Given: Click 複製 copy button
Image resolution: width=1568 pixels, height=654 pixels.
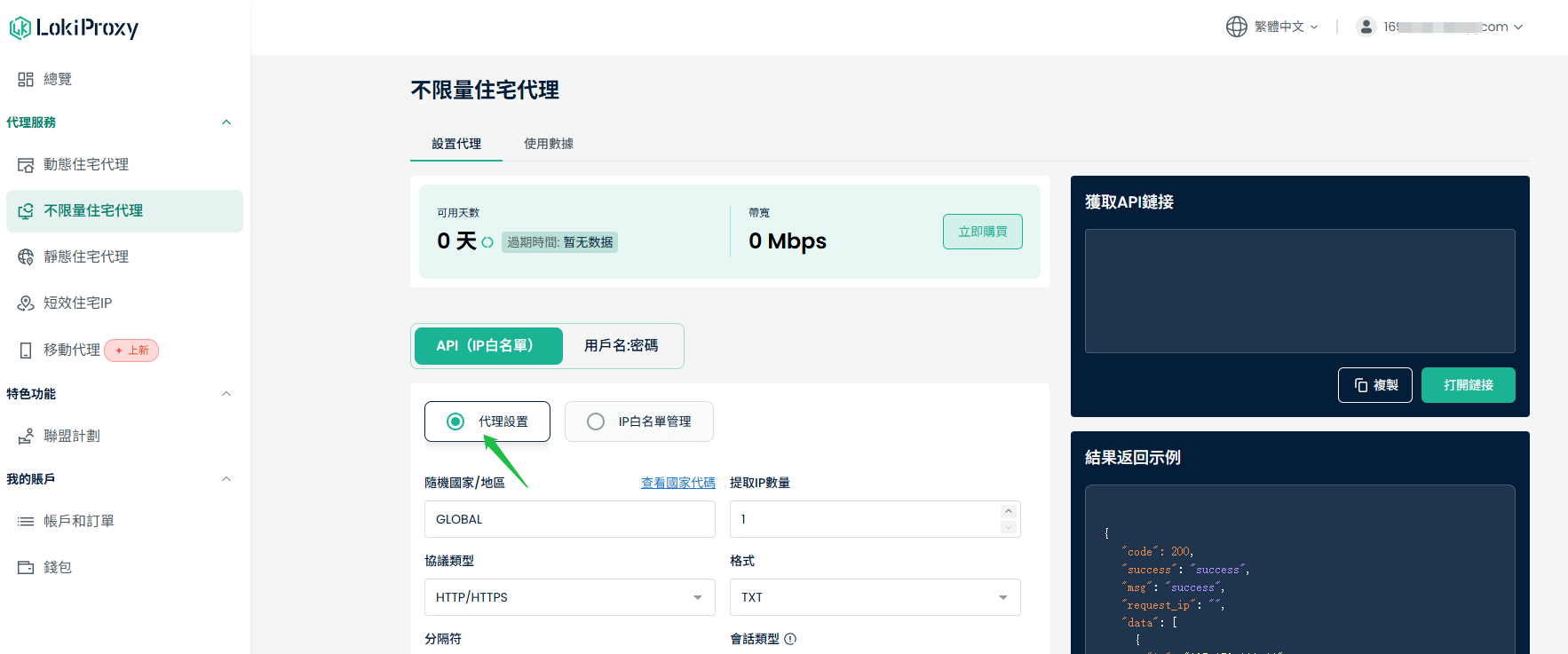Looking at the screenshot, I should pos(1375,385).
